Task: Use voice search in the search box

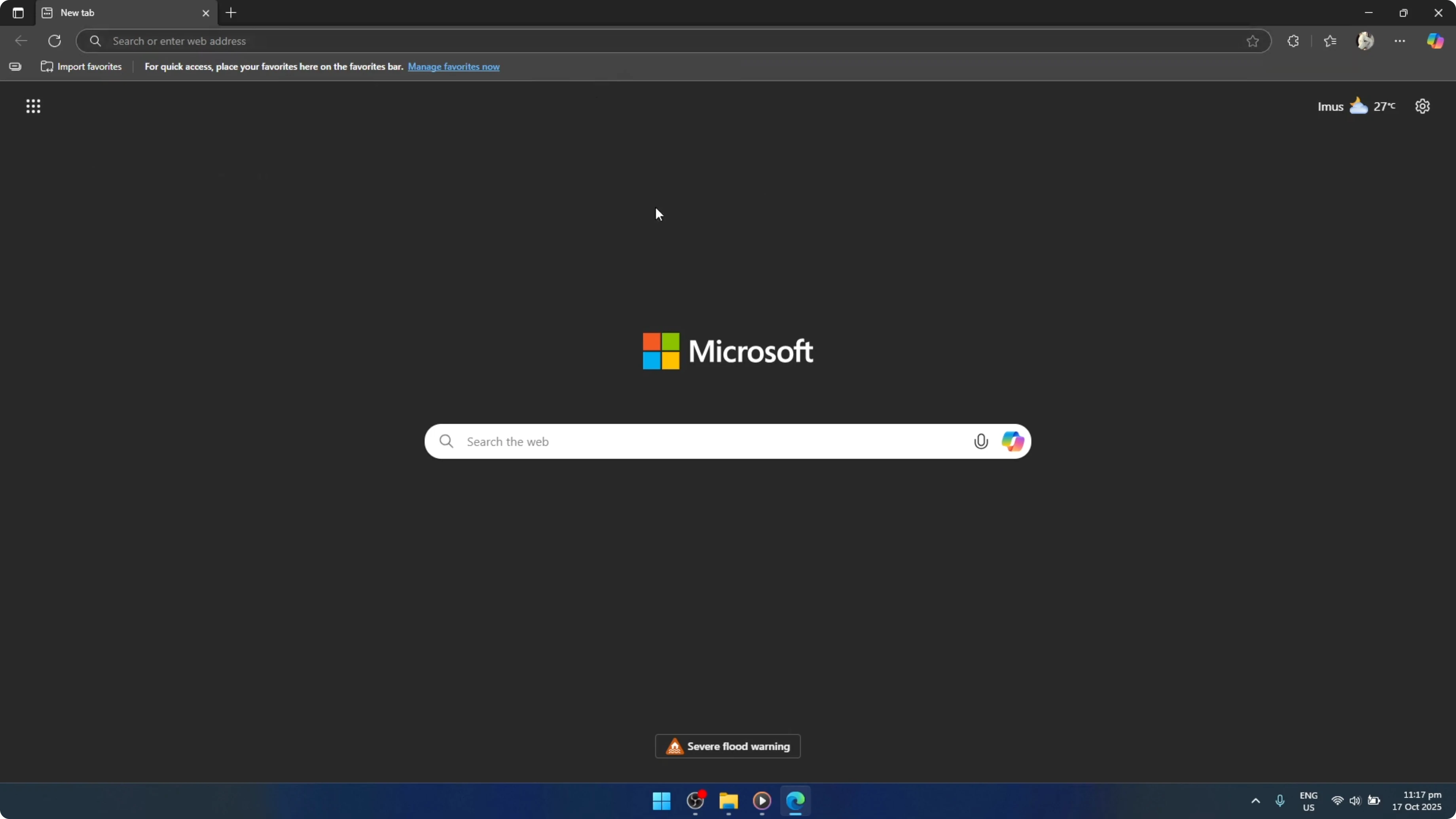Action: point(981,442)
